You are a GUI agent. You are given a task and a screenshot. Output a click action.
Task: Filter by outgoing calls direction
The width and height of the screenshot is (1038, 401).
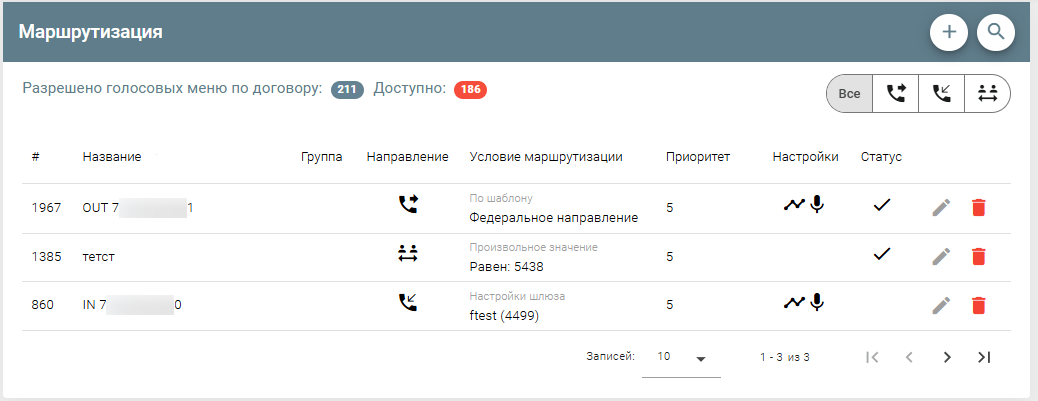pos(895,94)
